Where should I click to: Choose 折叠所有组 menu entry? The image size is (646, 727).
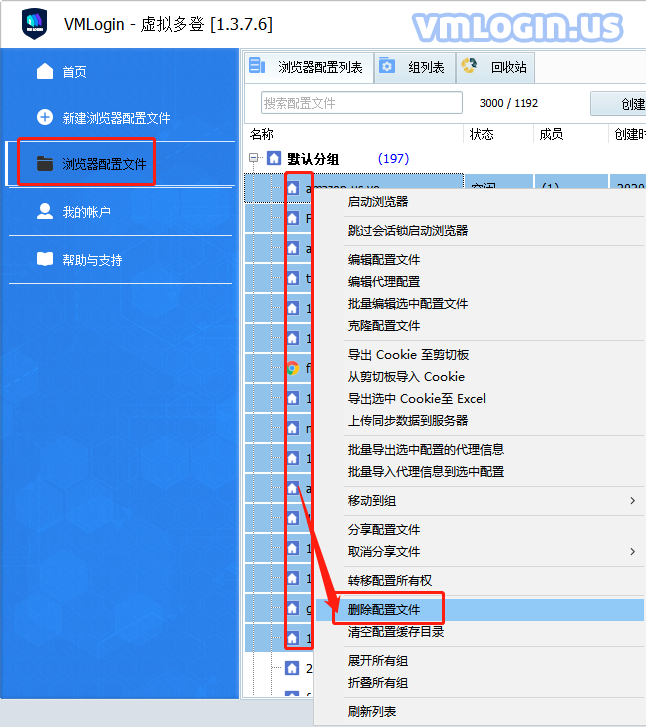coord(378,682)
